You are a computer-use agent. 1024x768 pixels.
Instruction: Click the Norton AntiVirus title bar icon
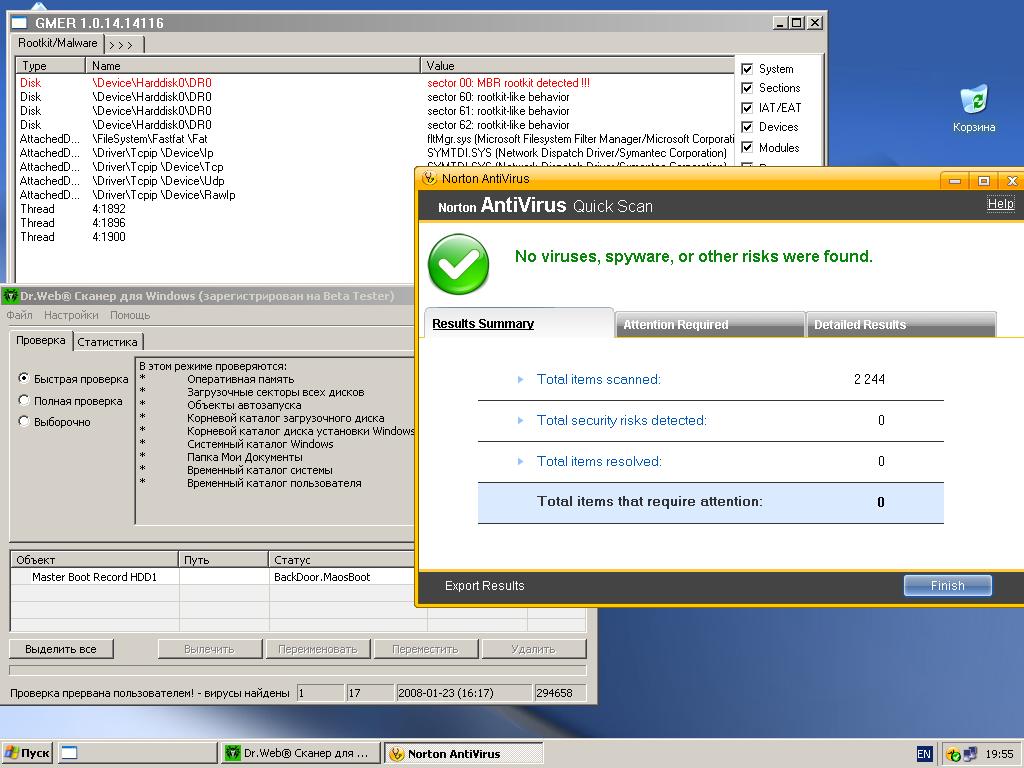pos(429,178)
